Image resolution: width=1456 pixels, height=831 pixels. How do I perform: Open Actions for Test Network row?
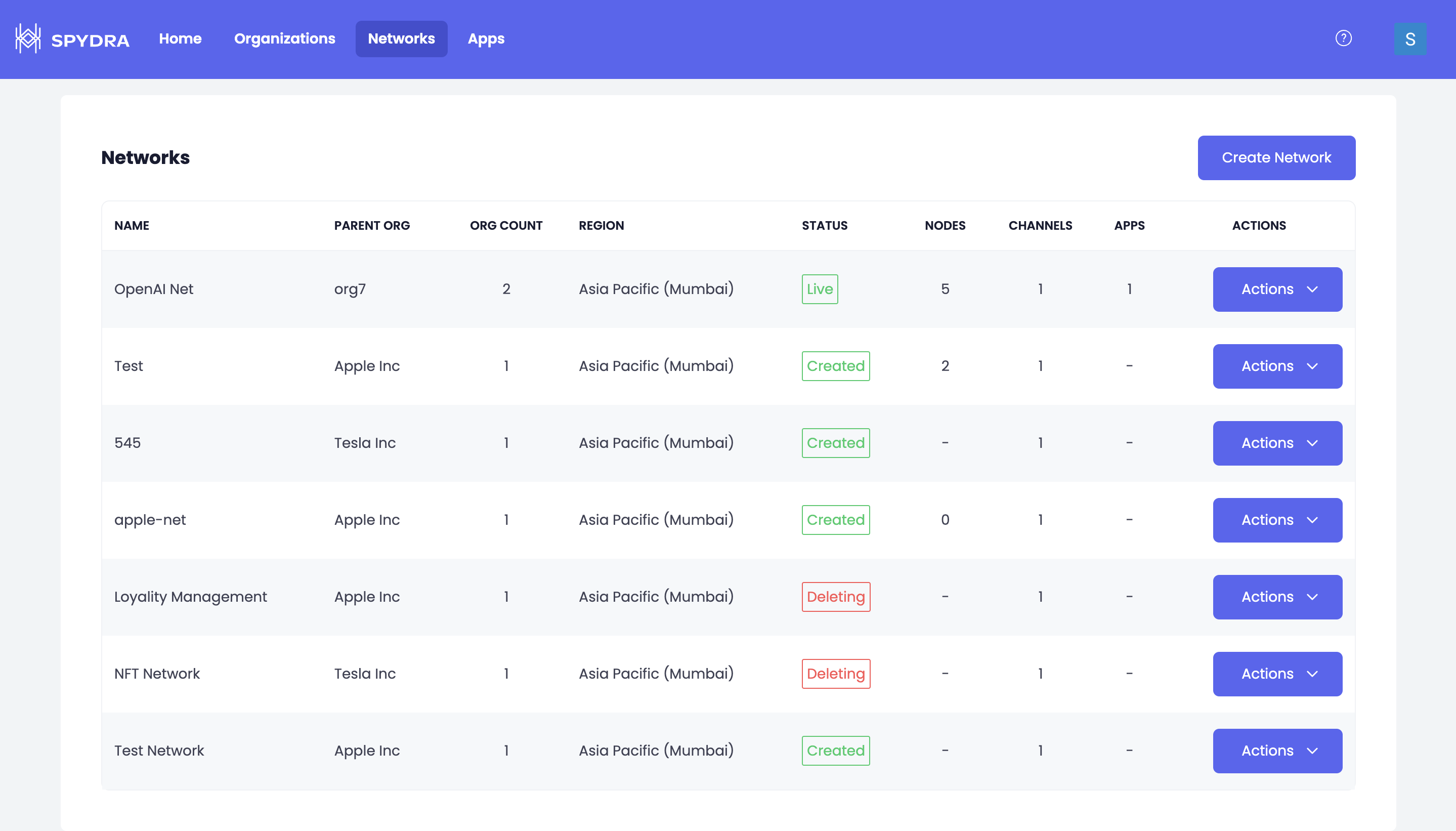(x=1277, y=751)
